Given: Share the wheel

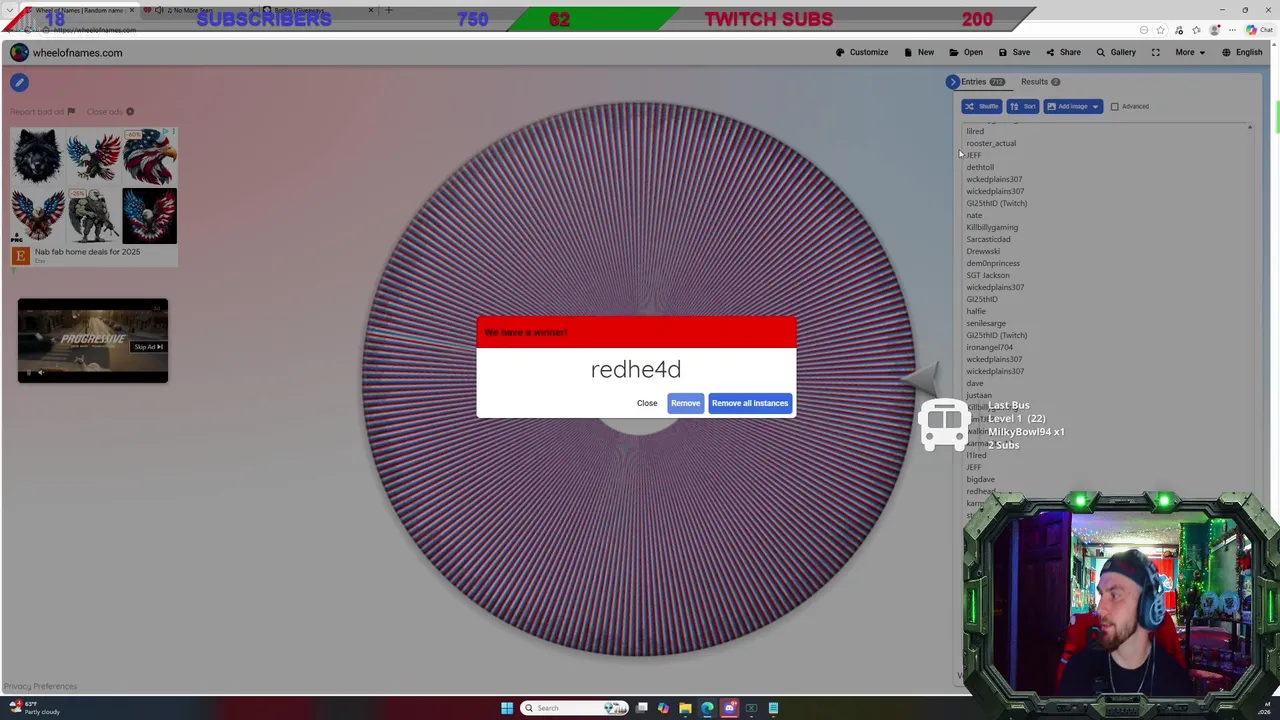Looking at the screenshot, I should coord(1063,53).
